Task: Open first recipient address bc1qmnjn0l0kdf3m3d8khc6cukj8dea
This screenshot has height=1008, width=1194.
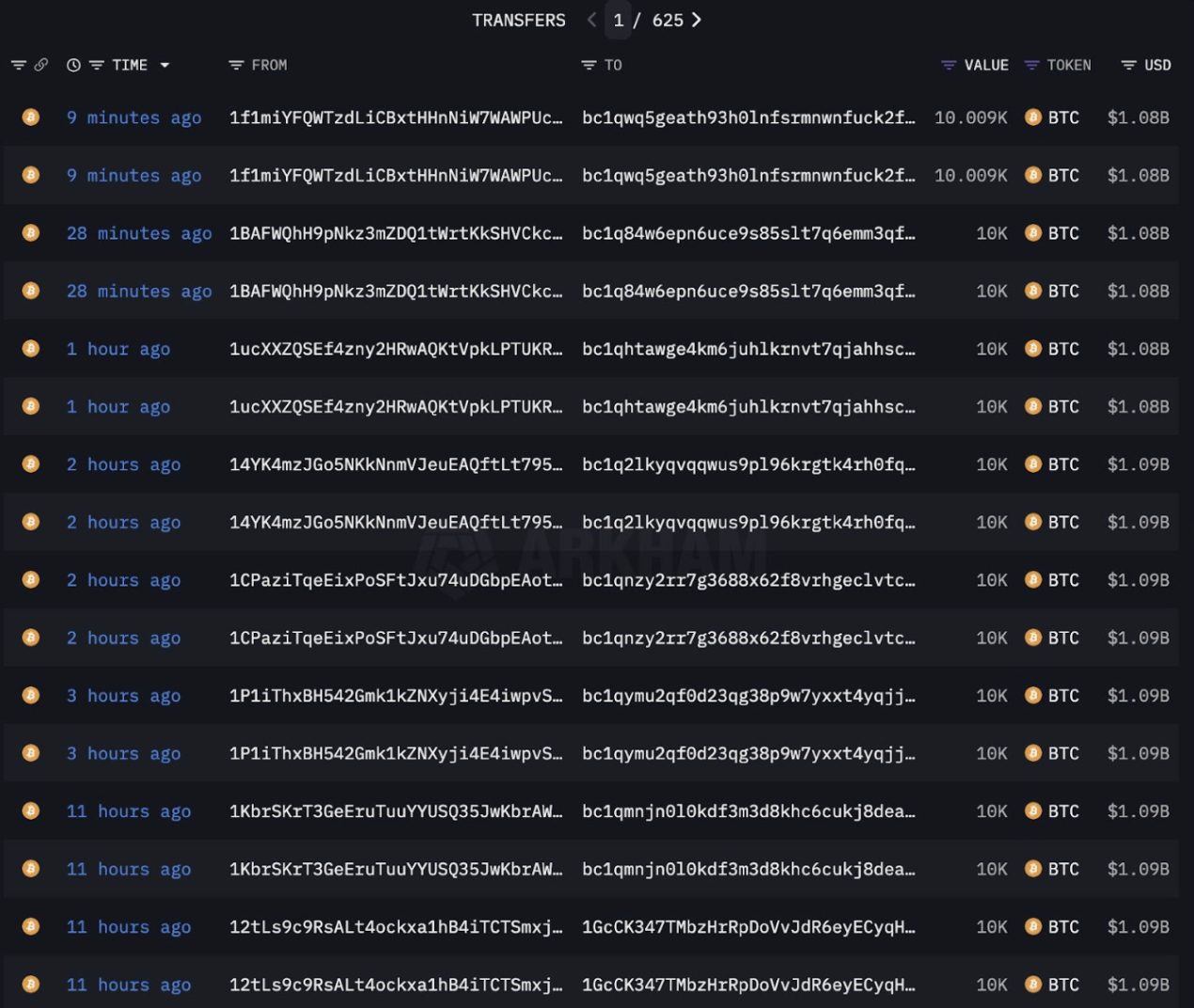Action: pyautogui.click(x=748, y=811)
